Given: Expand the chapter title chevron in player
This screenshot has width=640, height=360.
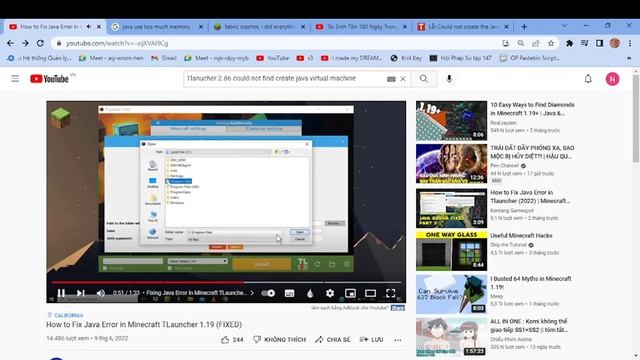Looking at the screenshot, I should click(x=252, y=293).
